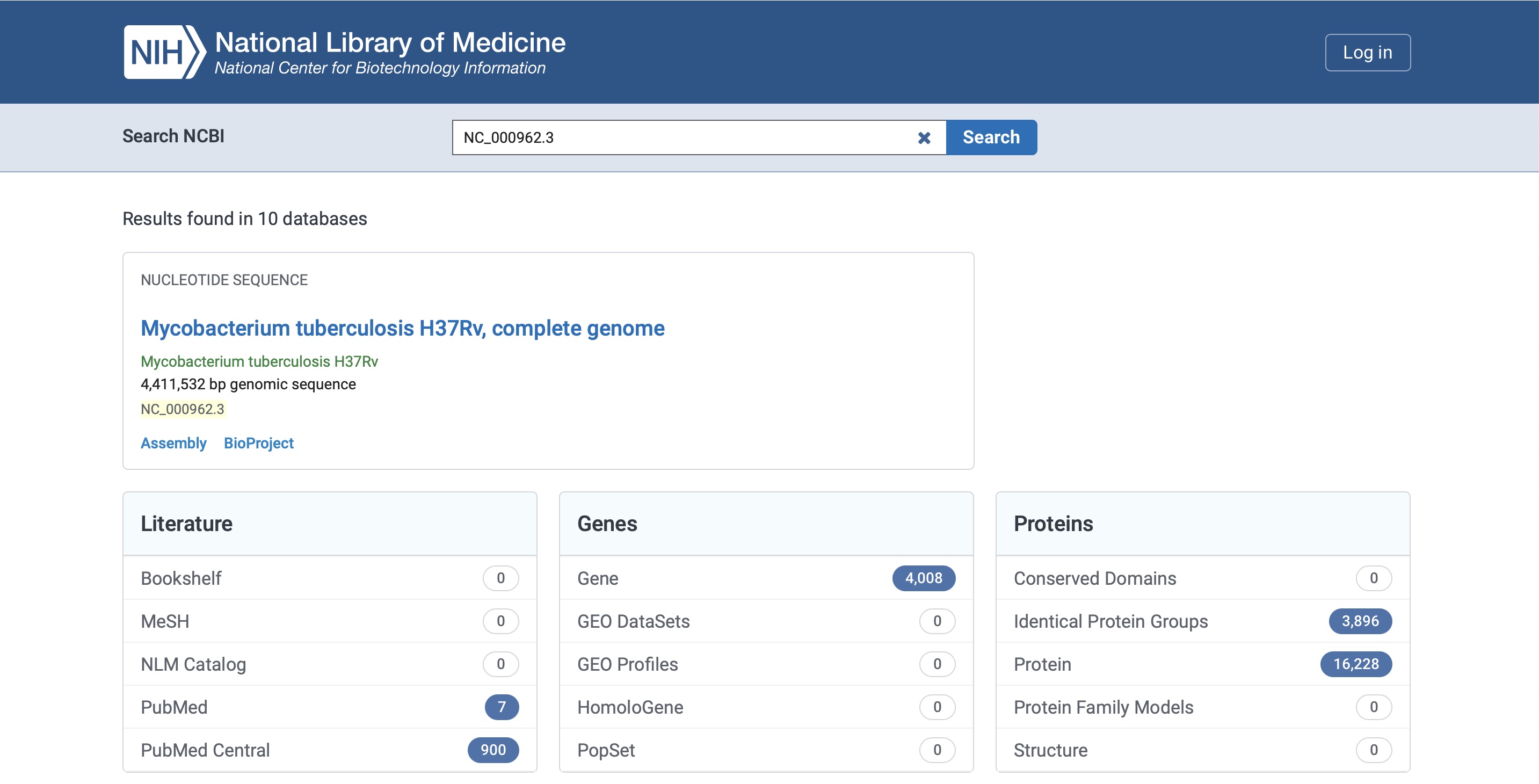Click the Protein 16,228 count badge
Viewport: 1539px width, 784px height.
(1355, 664)
